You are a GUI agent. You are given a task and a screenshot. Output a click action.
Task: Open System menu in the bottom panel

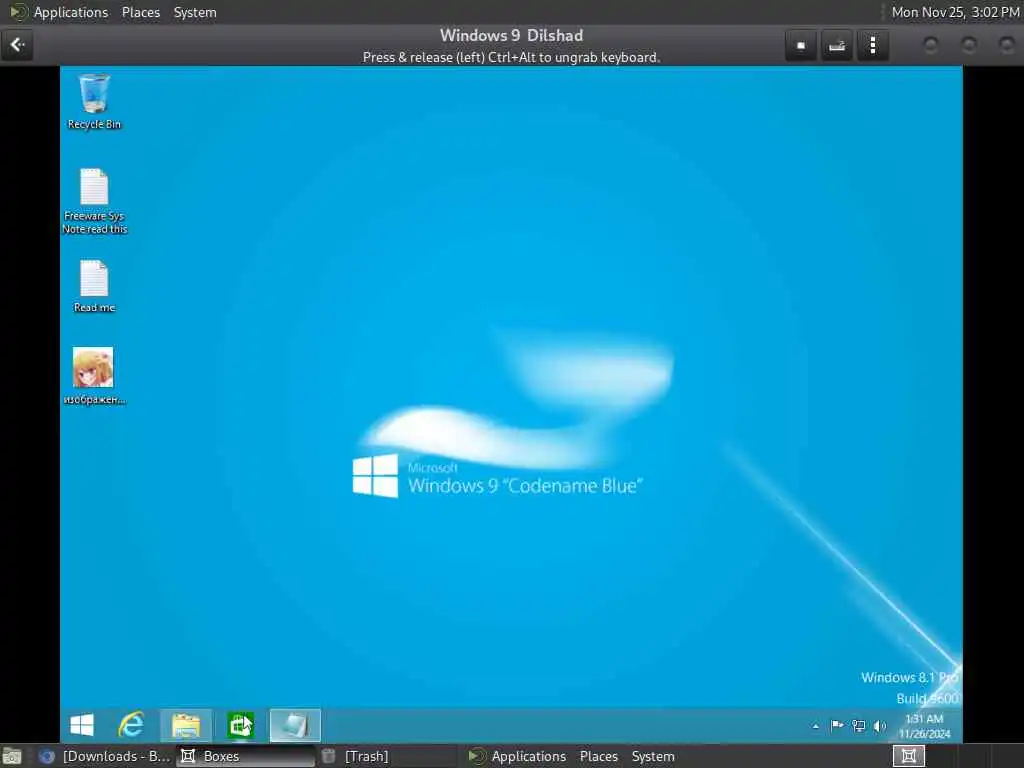652,756
